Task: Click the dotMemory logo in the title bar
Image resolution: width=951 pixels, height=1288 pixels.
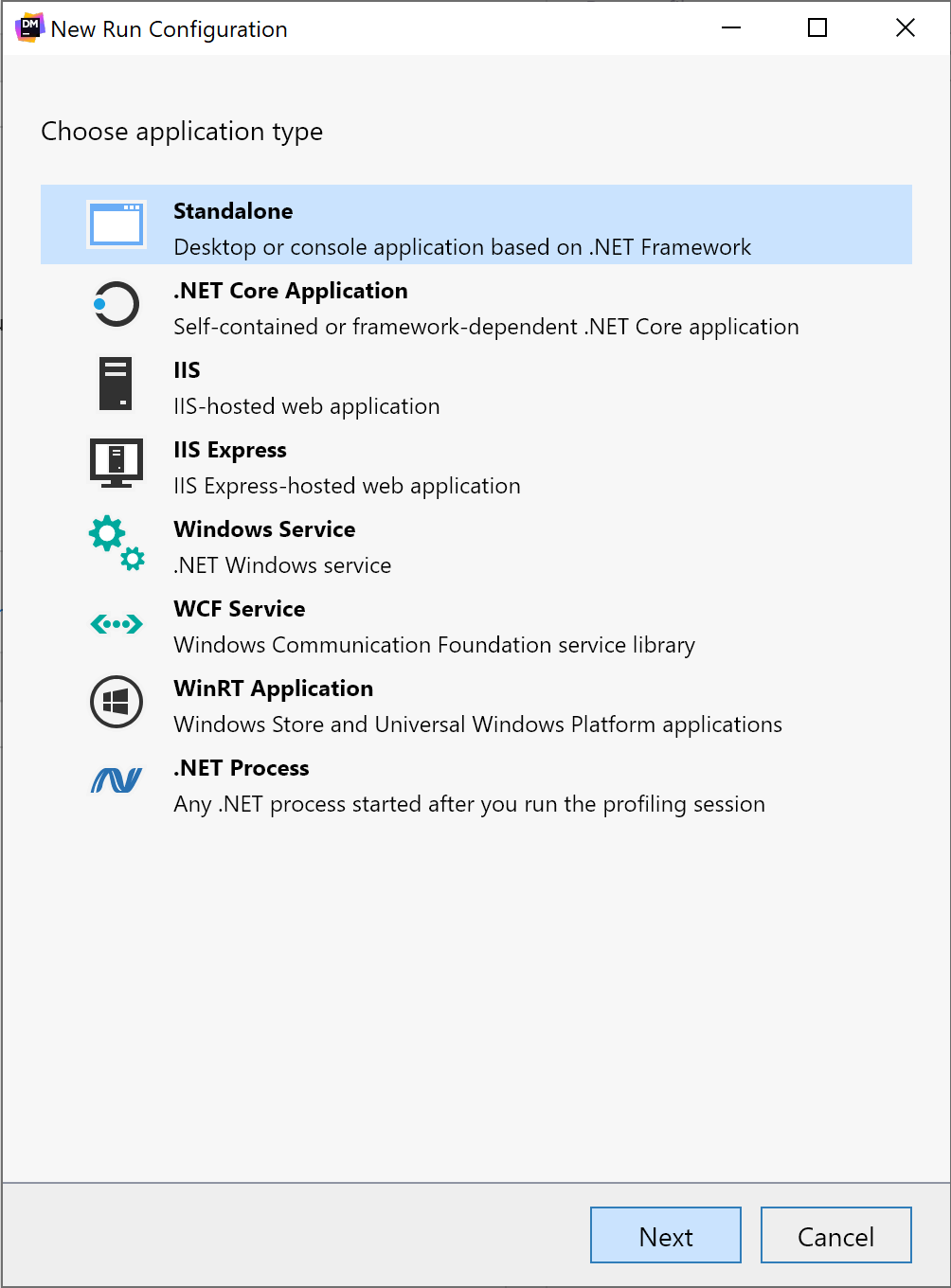Action: tap(28, 27)
